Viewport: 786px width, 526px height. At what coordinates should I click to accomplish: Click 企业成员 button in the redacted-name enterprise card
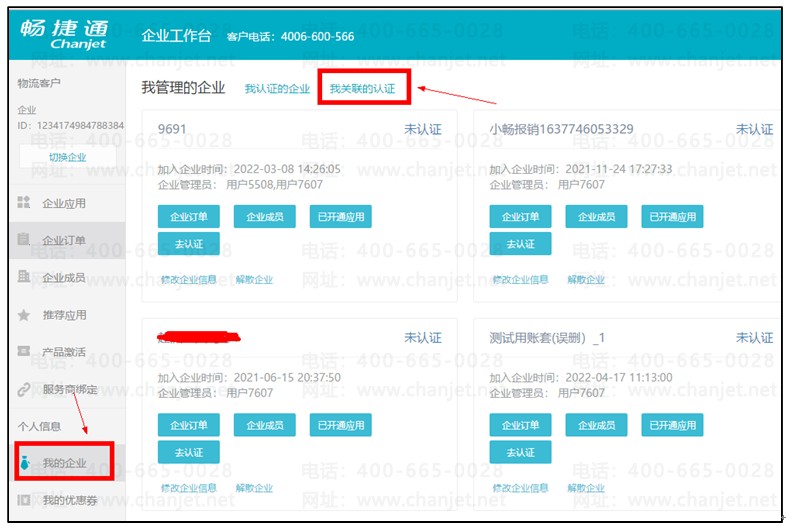(265, 425)
